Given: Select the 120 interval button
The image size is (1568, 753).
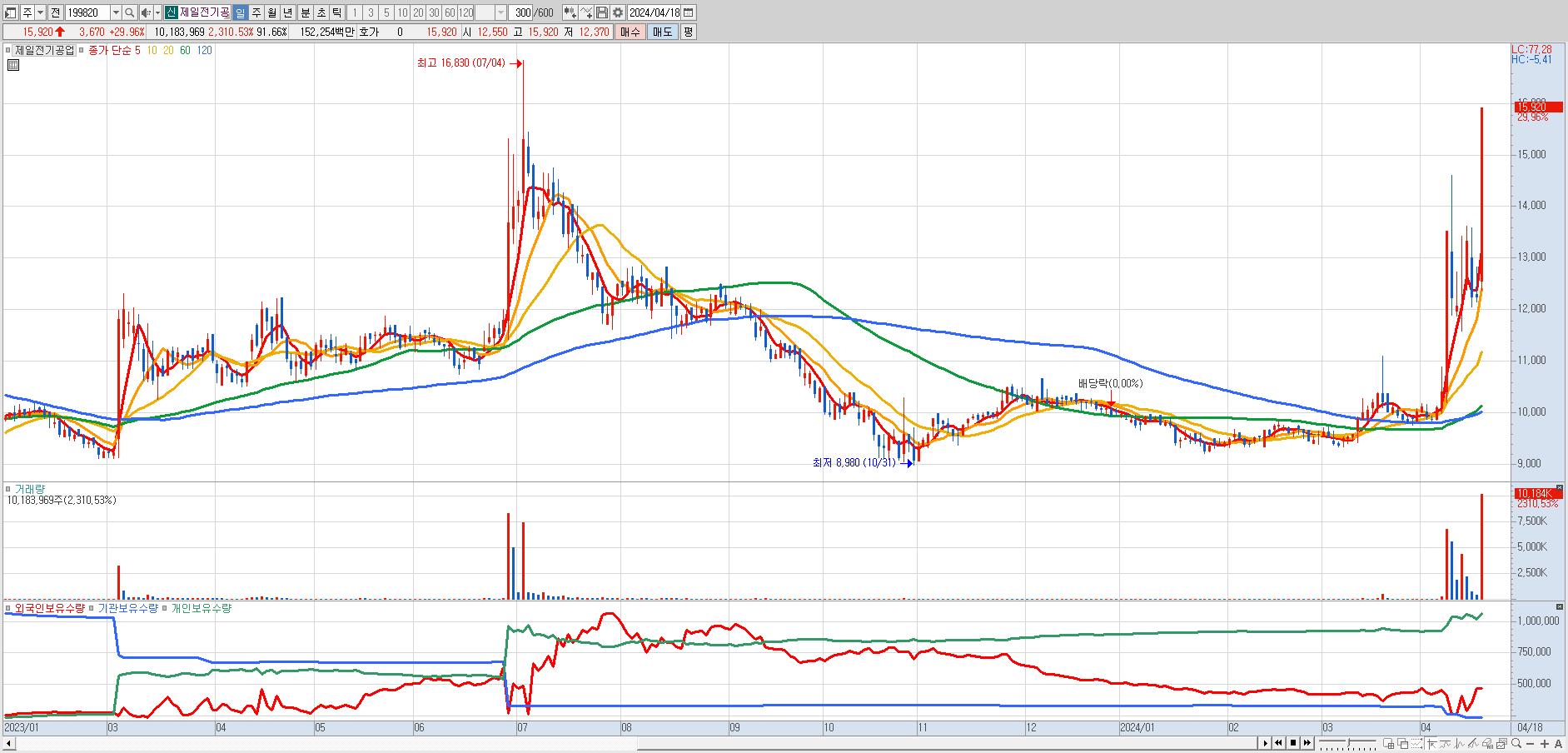Looking at the screenshot, I should click(465, 12).
